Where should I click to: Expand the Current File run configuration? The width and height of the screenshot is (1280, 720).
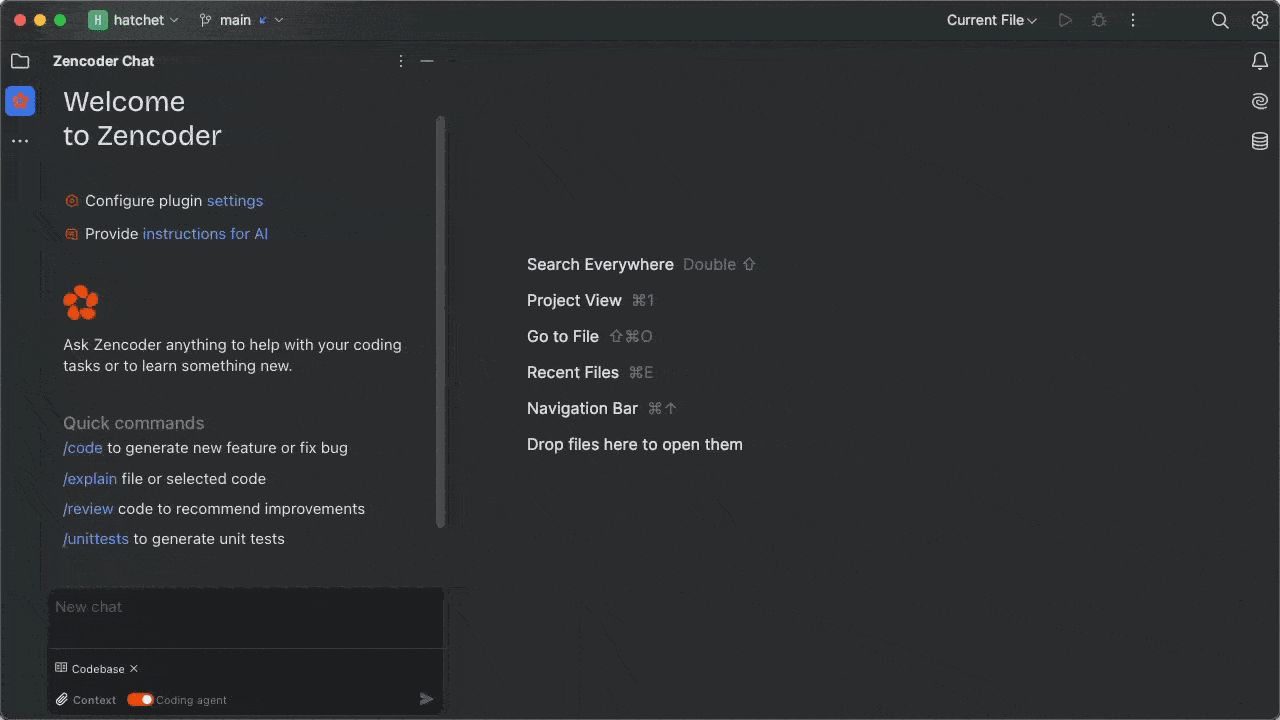[992, 20]
